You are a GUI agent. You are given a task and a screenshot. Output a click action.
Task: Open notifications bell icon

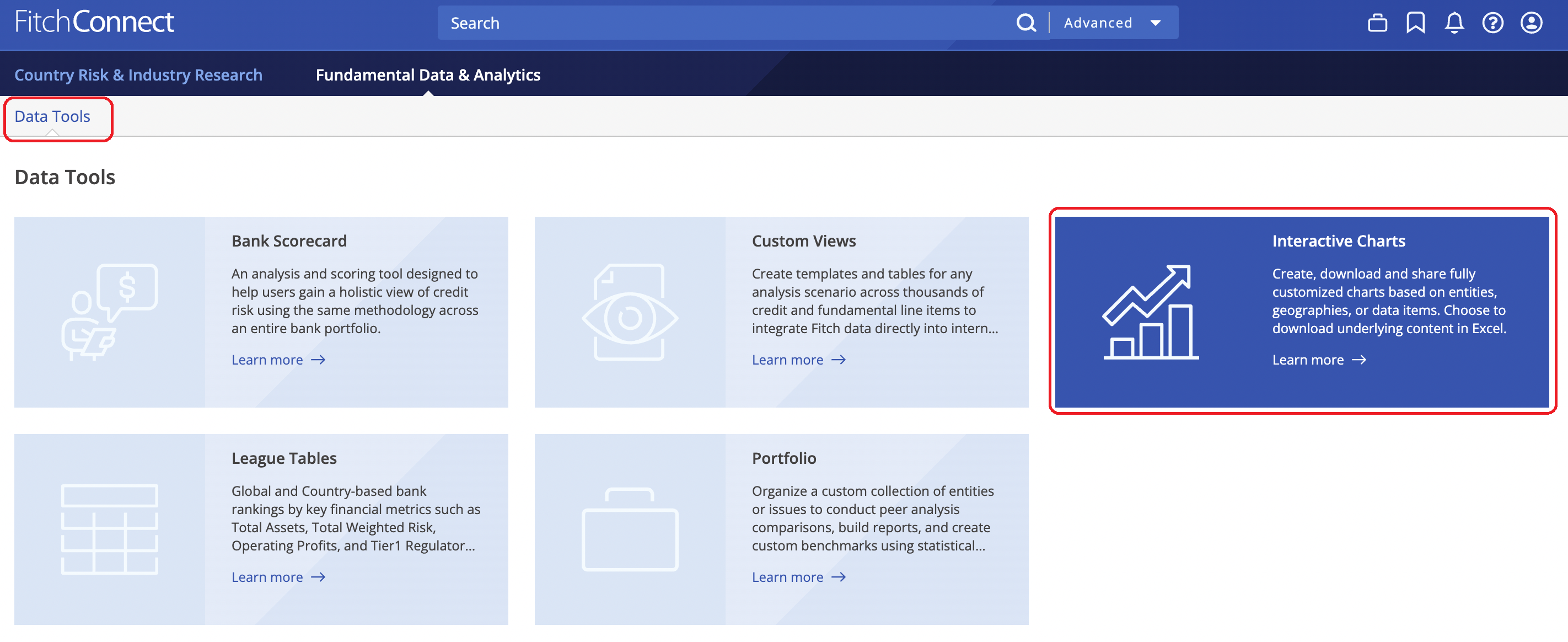click(x=1454, y=23)
